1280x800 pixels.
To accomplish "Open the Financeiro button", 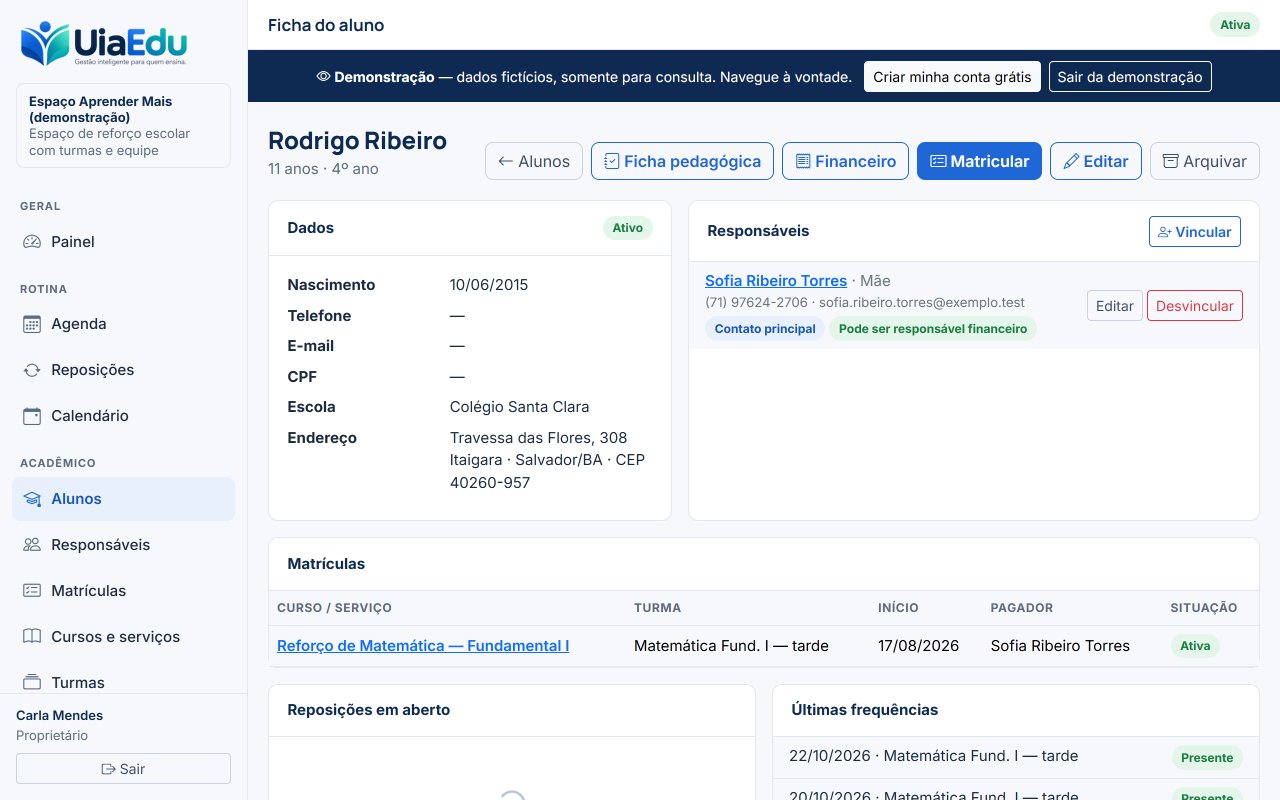I will coord(845,161).
